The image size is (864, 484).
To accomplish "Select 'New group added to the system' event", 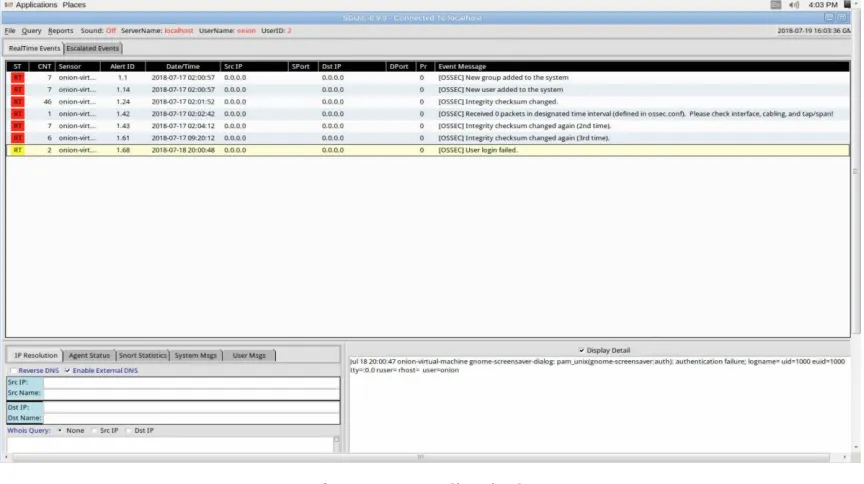I will 503,78.
